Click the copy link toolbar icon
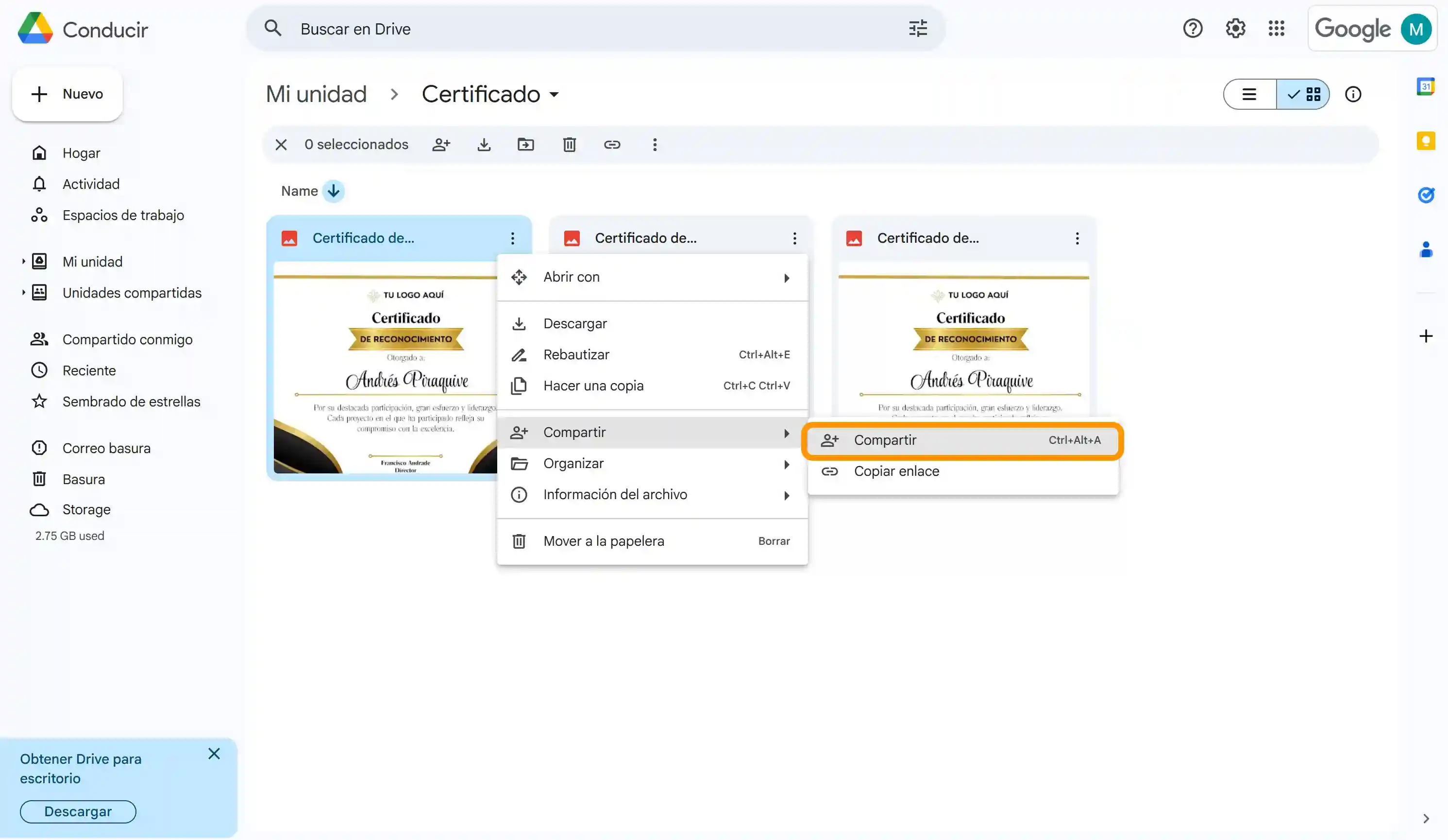The height and width of the screenshot is (840, 1448). pyautogui.click(x=612, y=144)
